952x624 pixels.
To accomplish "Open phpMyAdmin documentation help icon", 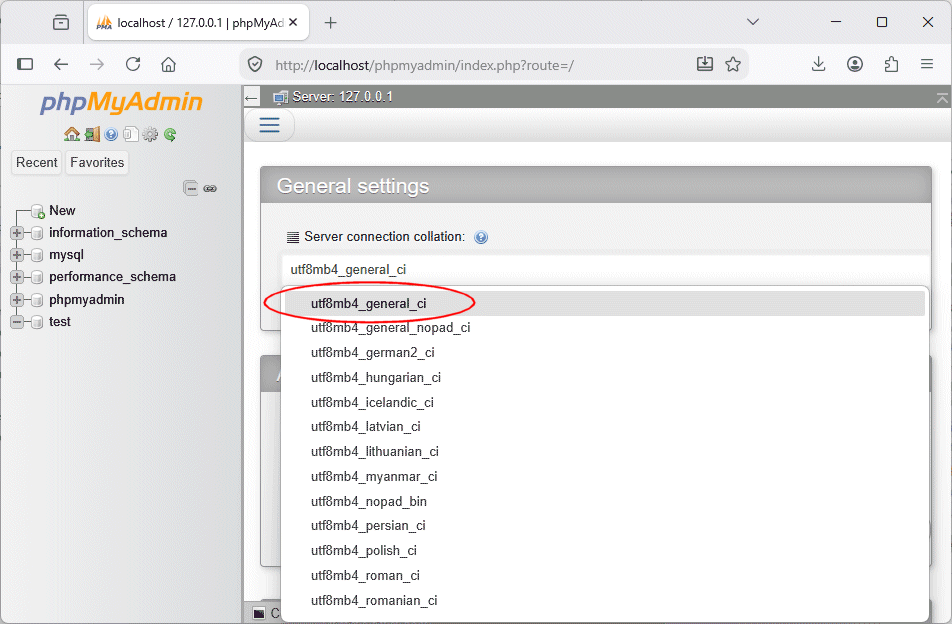I will click(x=111, y=134).
